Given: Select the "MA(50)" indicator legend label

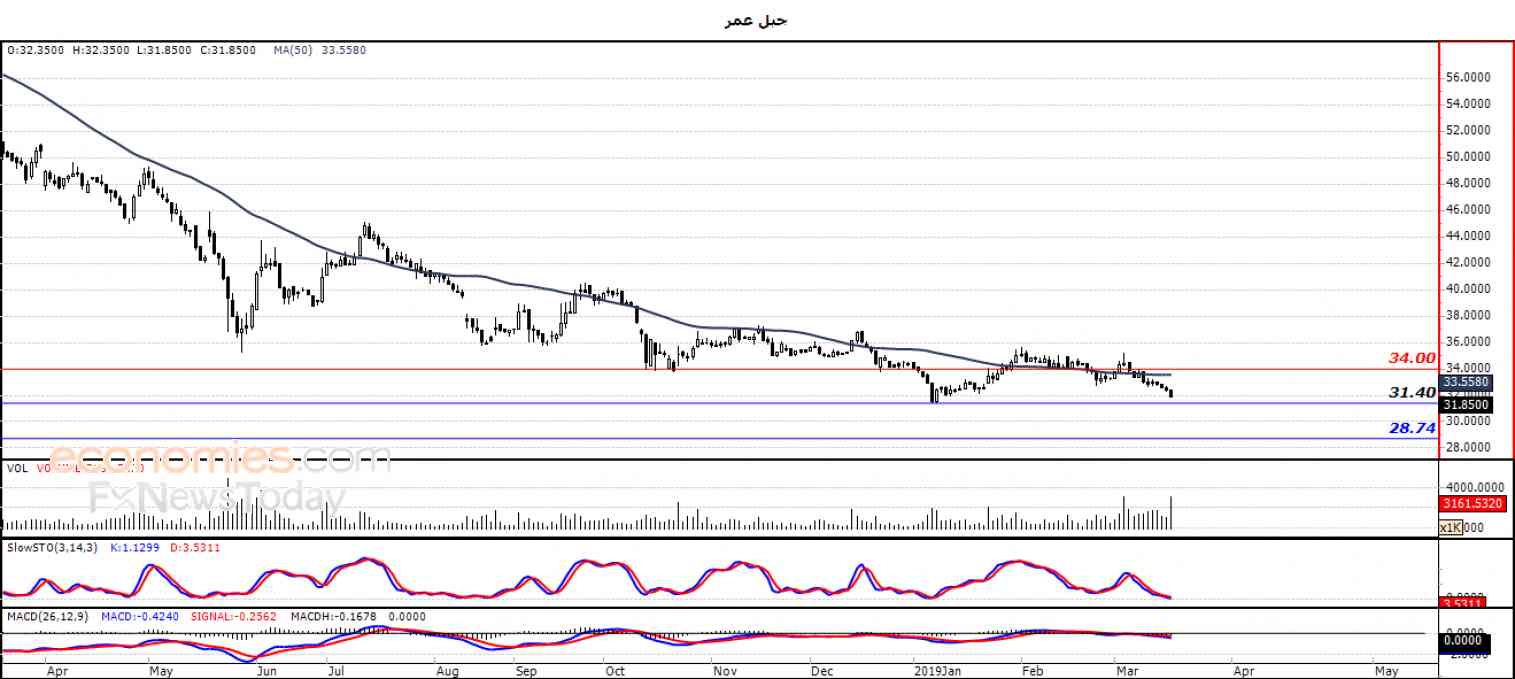Looking at the screenshot, I should tap(294, 49).
